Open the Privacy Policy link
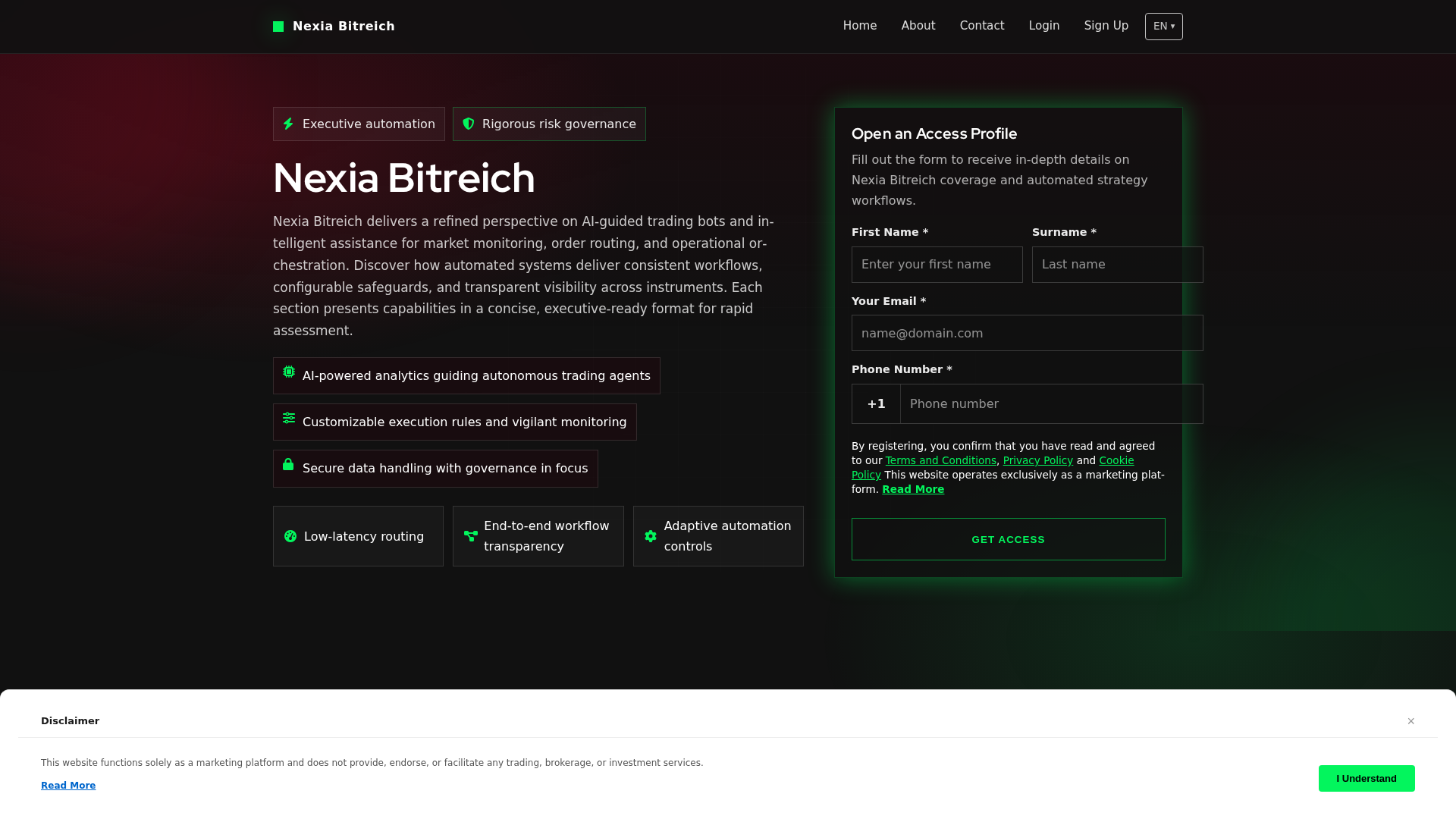The height and width of the screenshot is (819, 1456). click(1038, 460)
